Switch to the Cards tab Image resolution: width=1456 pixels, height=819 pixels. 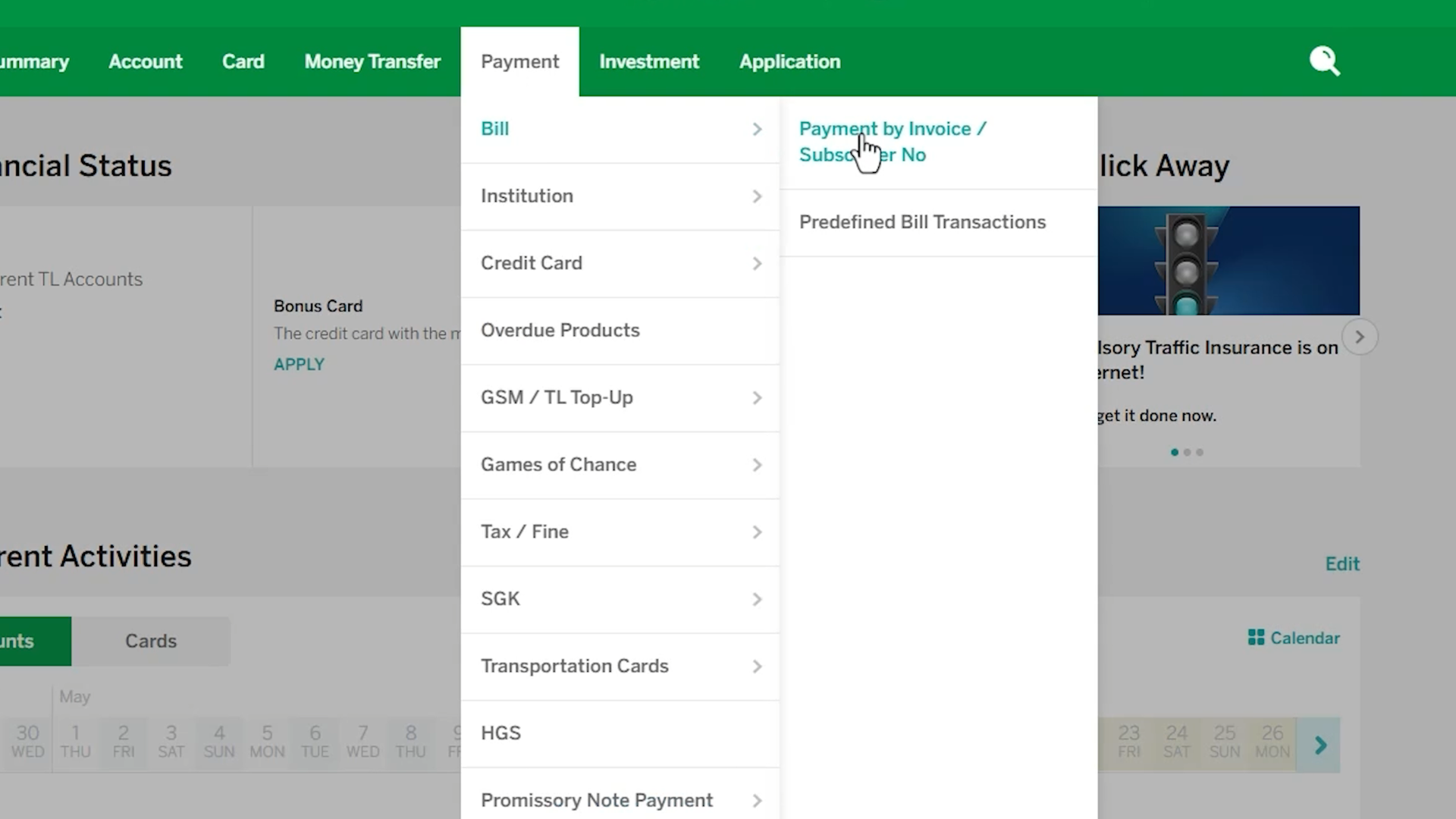tap(151, 642)
